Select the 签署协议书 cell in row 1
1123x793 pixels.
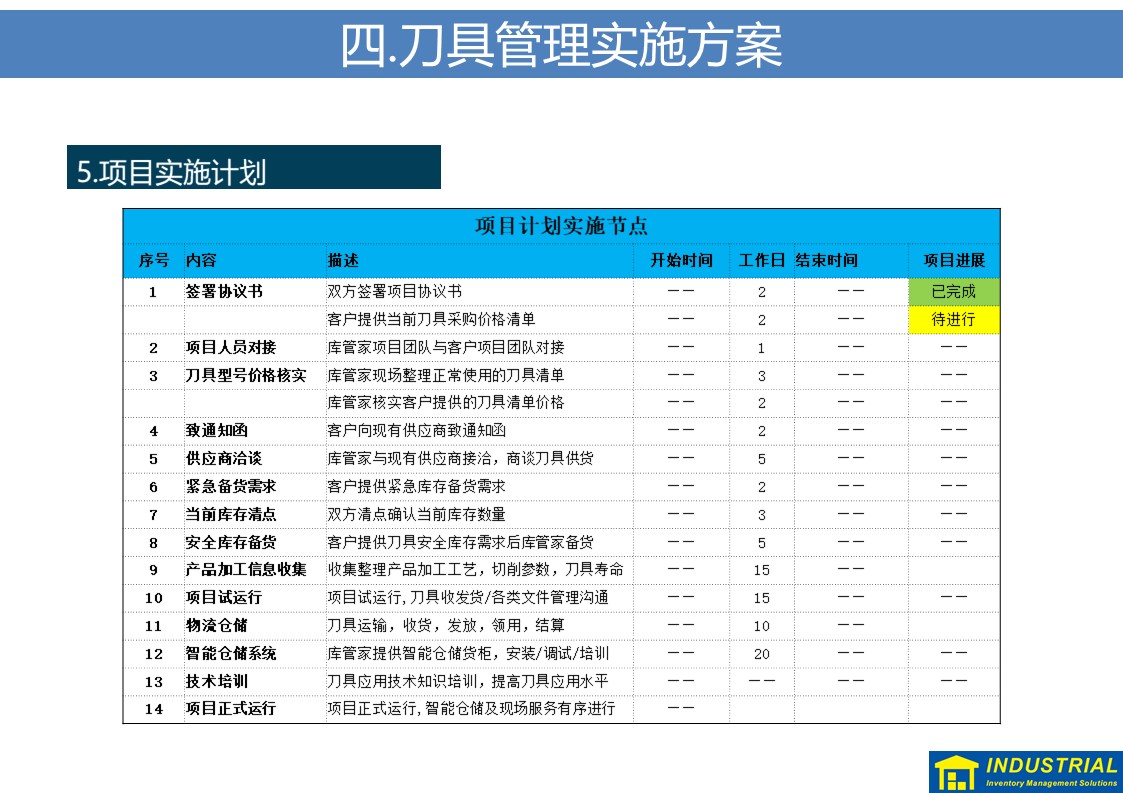coord(224,292)
